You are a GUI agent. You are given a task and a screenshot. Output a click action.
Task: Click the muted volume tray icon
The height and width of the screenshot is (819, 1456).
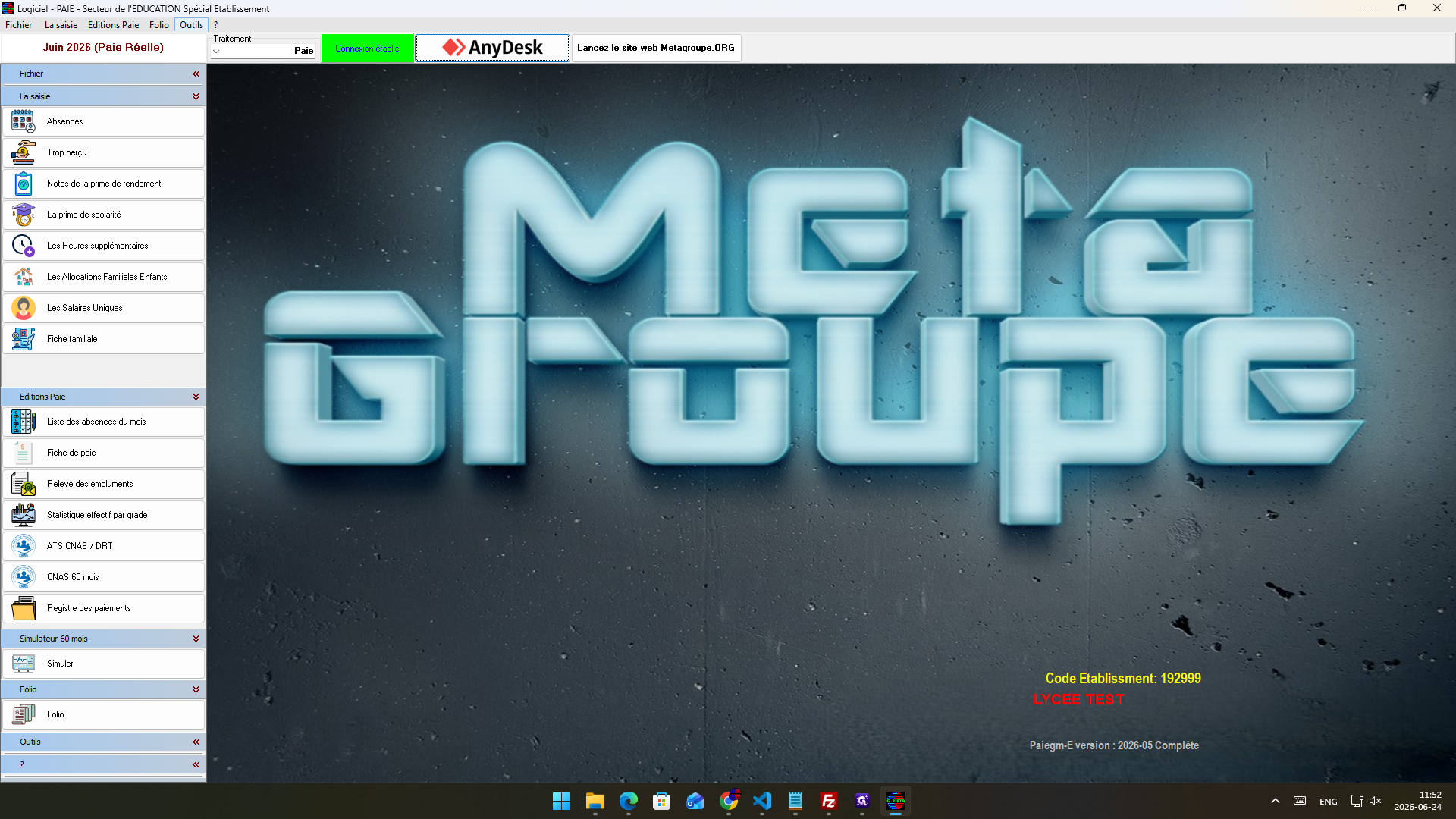coord(1376,801)
